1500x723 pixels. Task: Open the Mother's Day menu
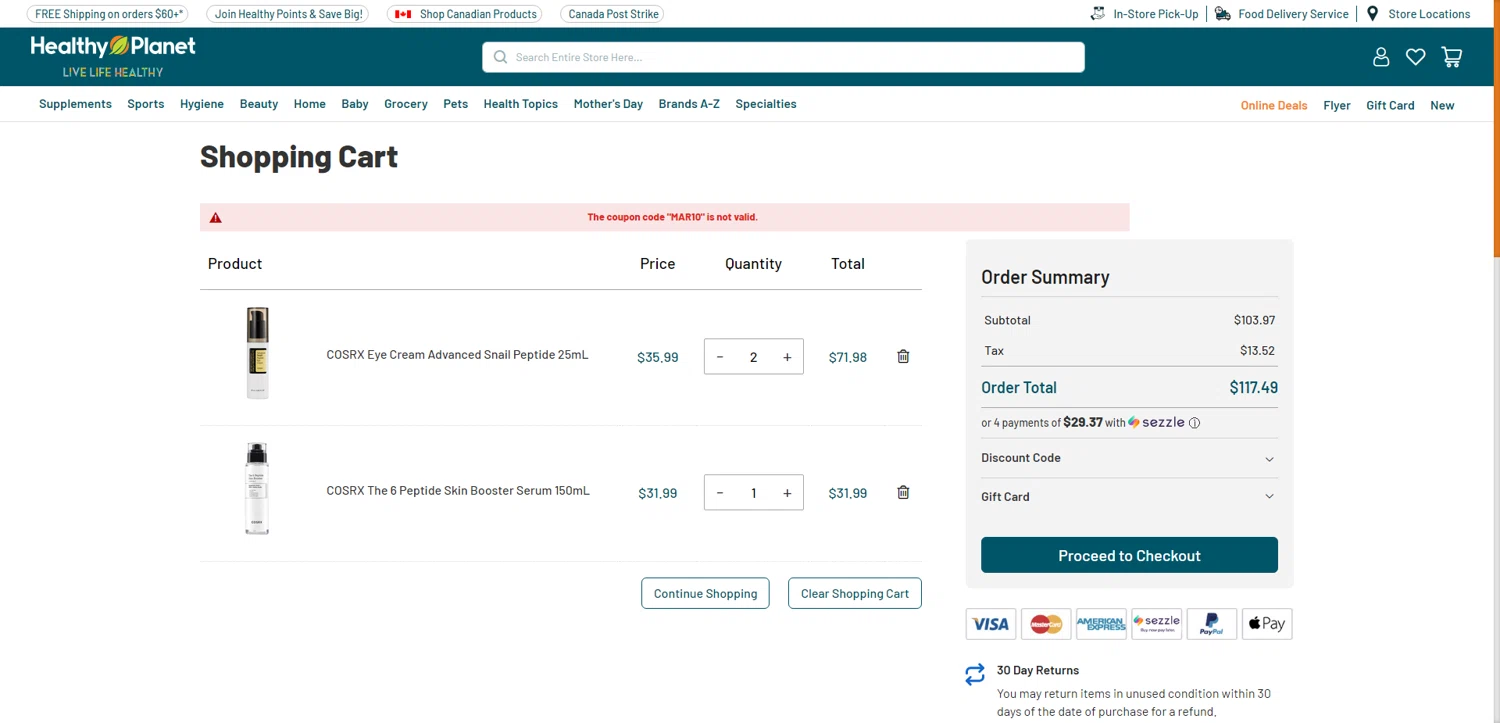(608, 104)
